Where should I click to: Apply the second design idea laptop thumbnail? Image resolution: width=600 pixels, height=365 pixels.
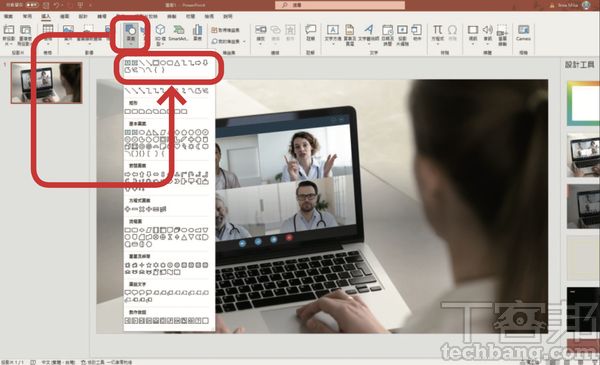(x=583, y=155)
